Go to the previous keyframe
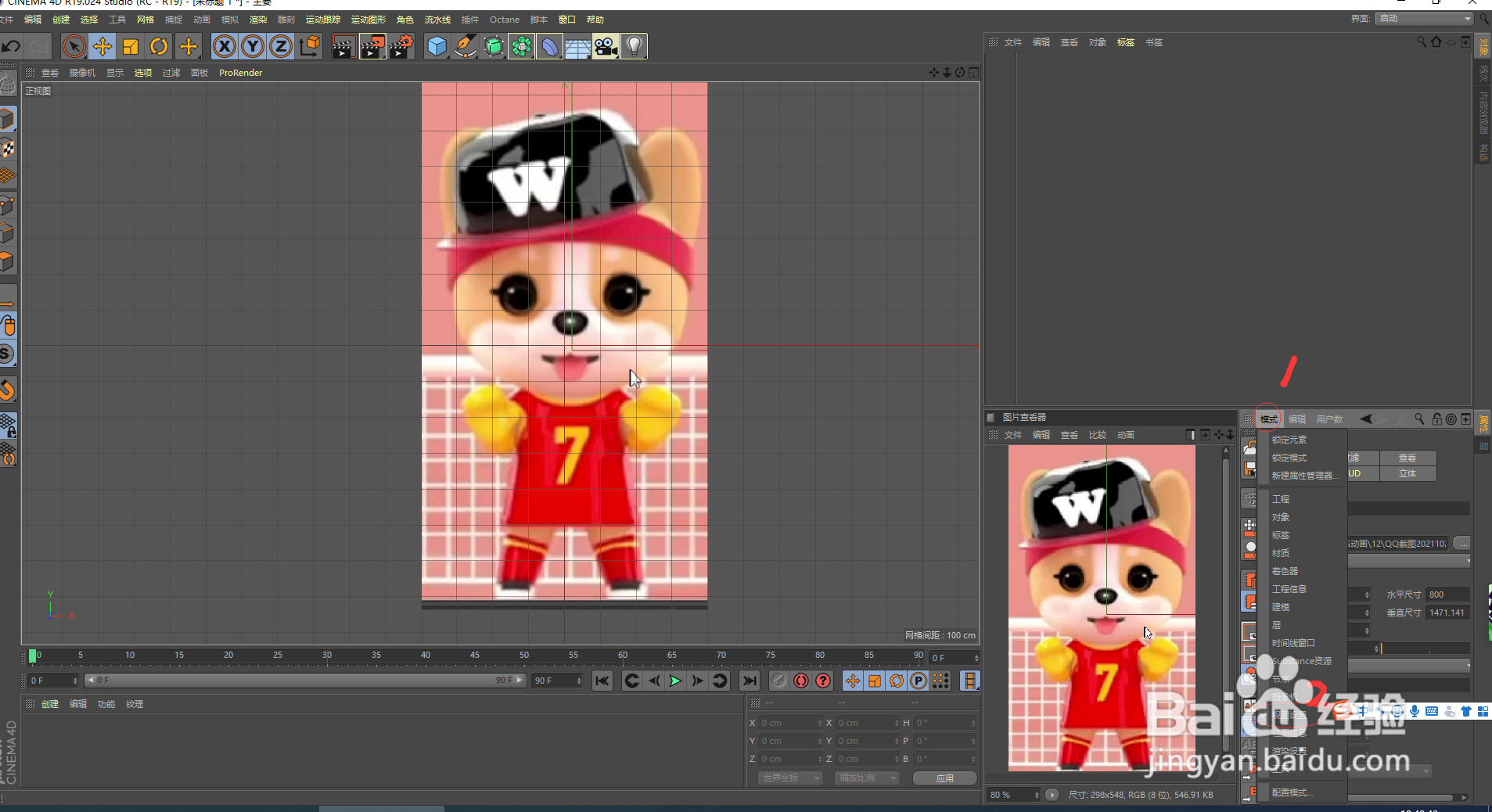 pos(632,681)
